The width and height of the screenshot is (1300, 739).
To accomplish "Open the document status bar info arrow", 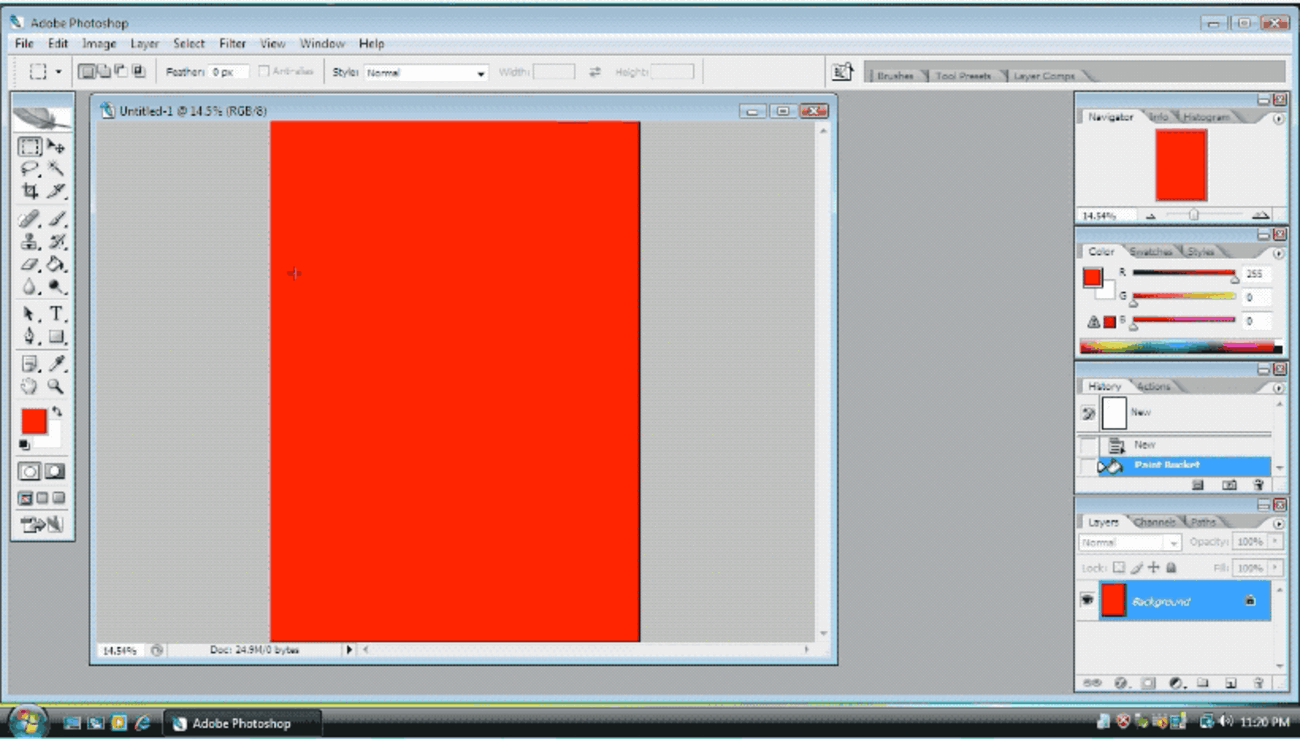I will [x=349, y=650].
